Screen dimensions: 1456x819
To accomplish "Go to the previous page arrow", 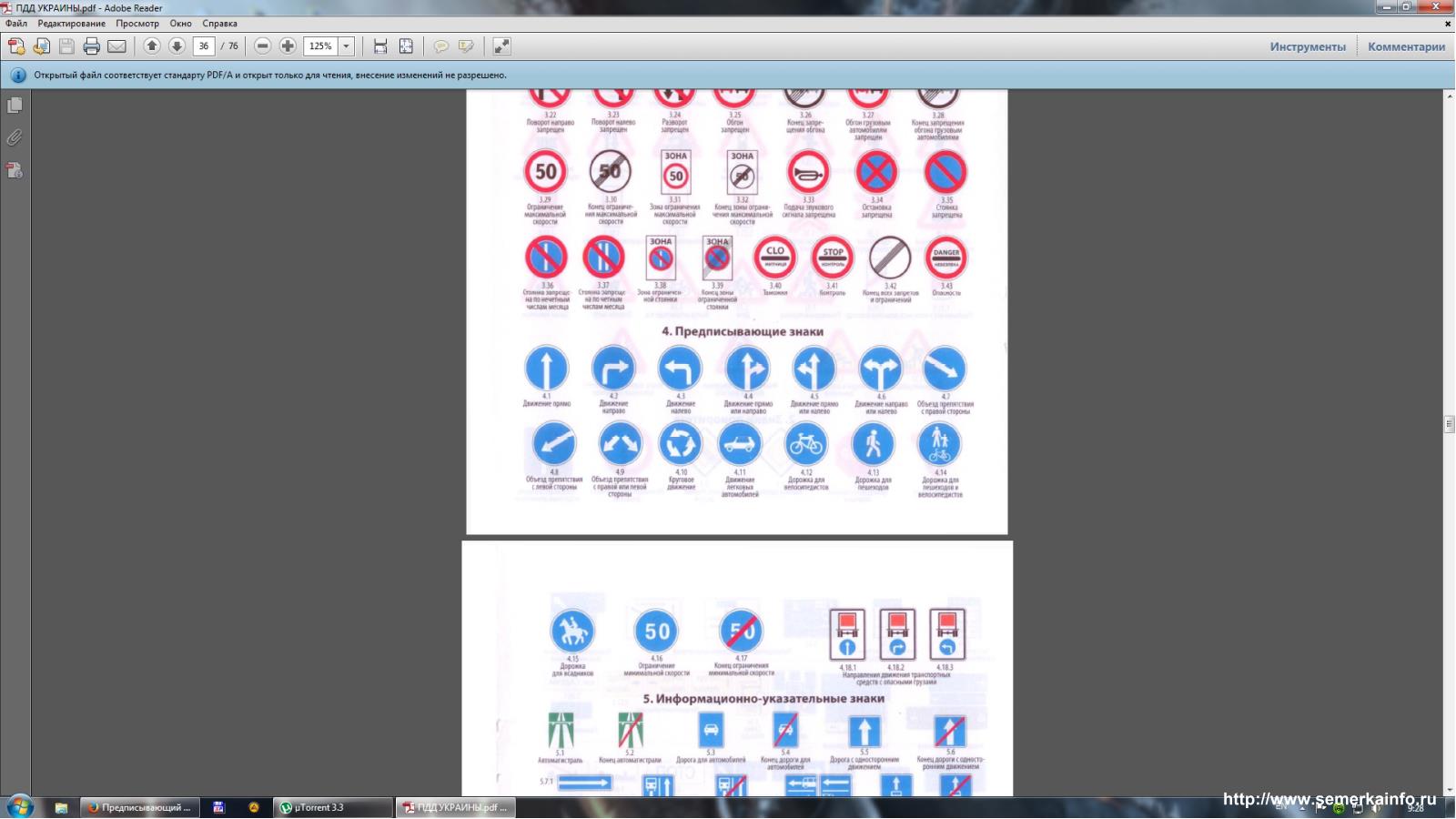I will point(152,46).
